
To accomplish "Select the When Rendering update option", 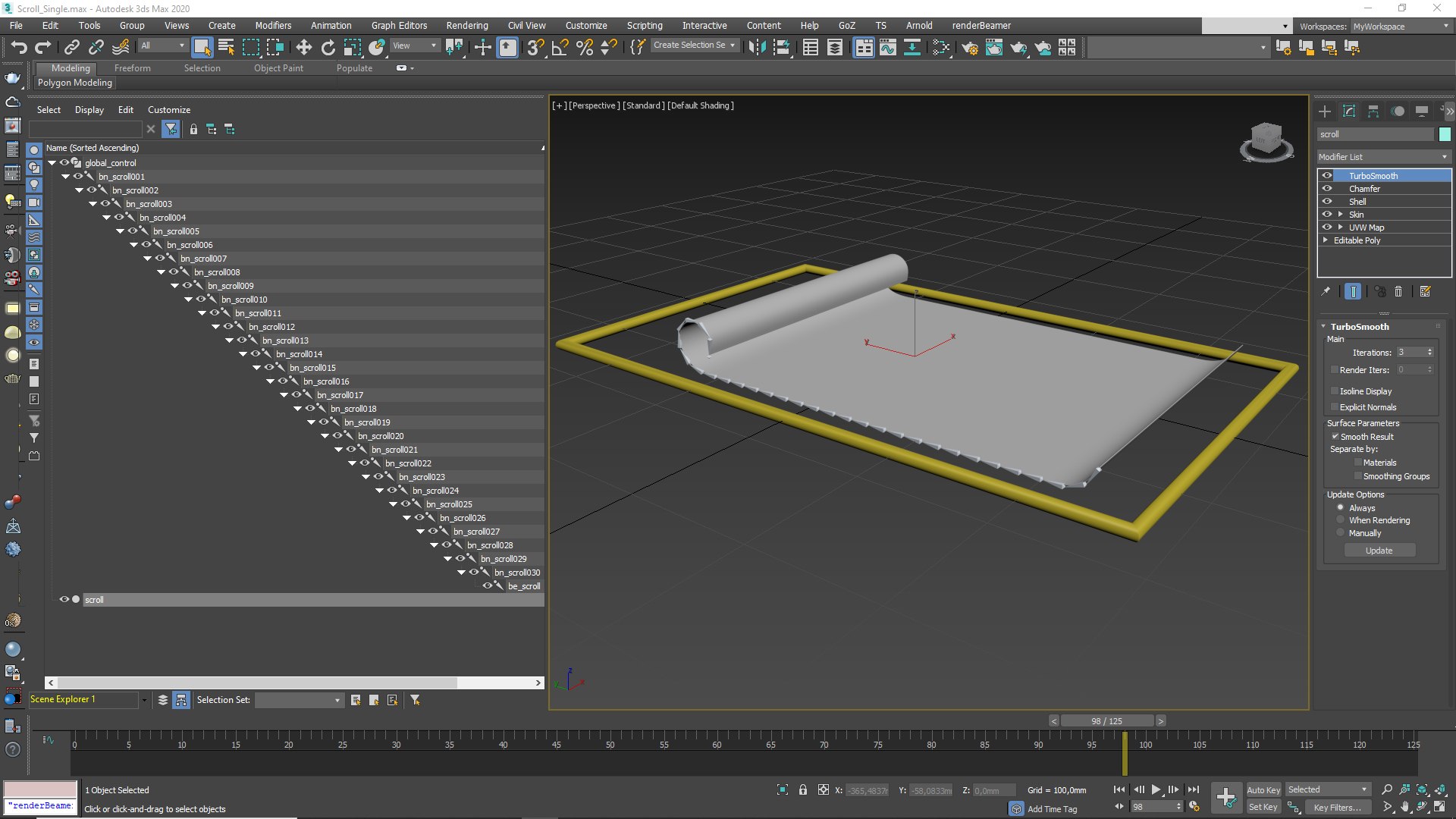I will pos(1340,519).
